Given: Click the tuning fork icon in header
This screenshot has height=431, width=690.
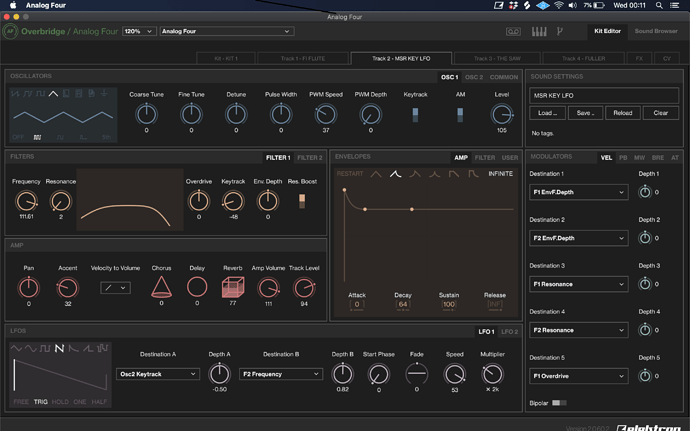Looking at the screenshot, I should tap(559, 31).
